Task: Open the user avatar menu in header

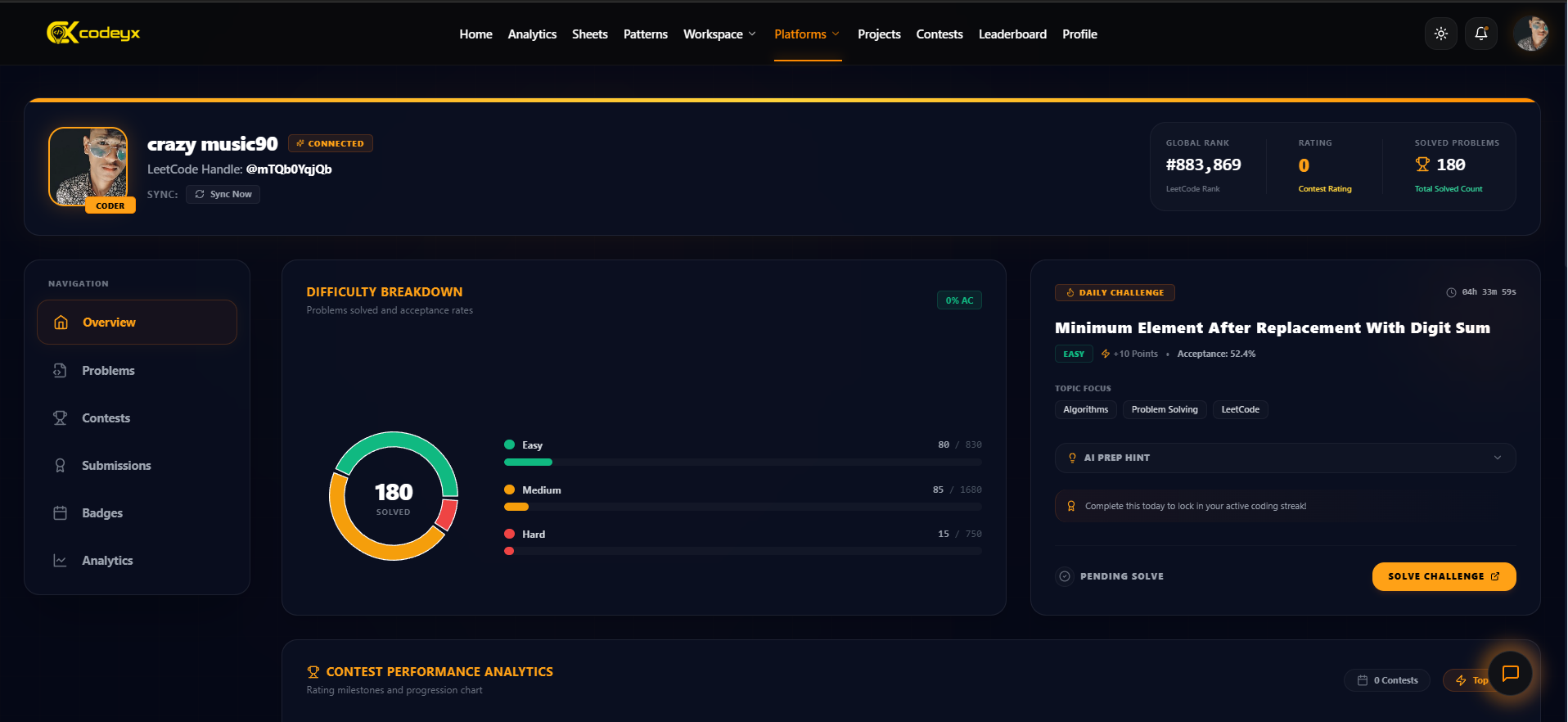Action: (x=1531, y=34)
